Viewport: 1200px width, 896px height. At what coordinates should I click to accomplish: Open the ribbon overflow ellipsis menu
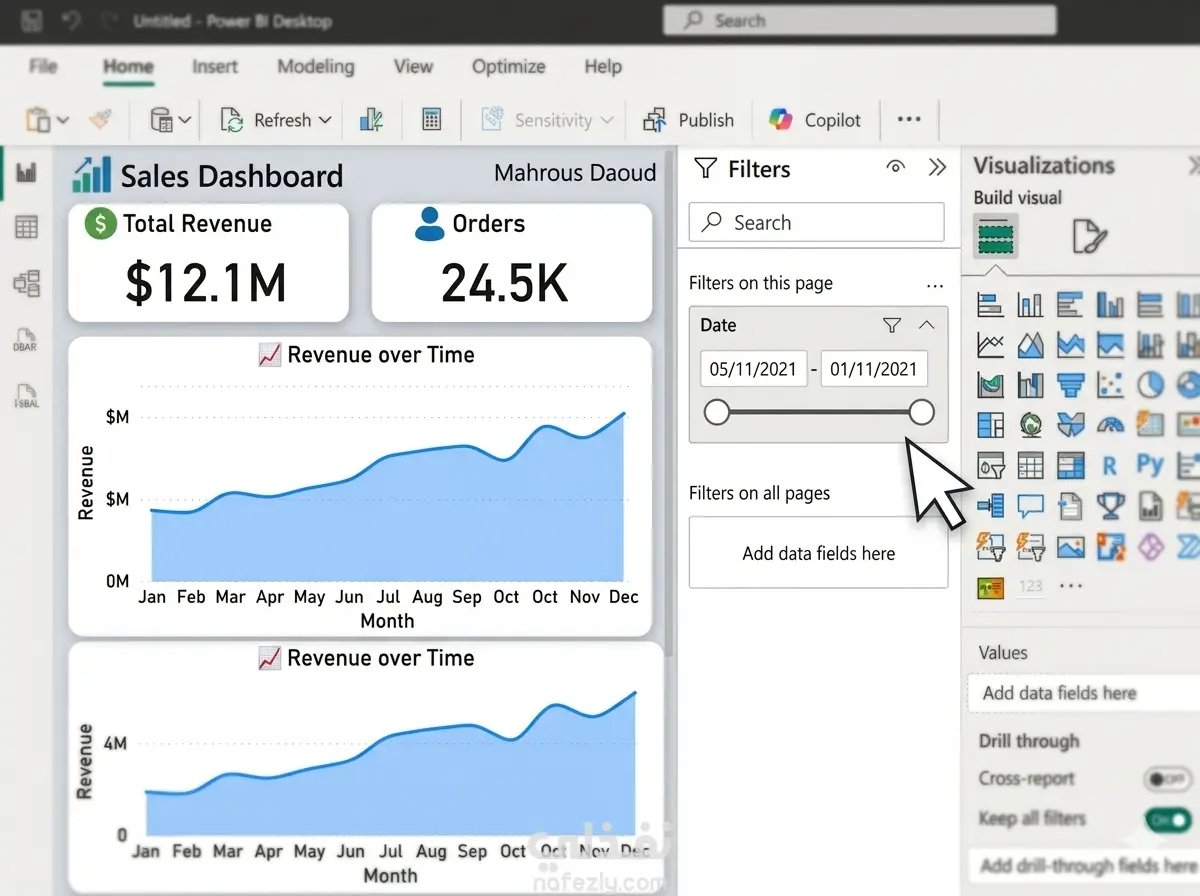pyautogui.click(x=909, y=119)
